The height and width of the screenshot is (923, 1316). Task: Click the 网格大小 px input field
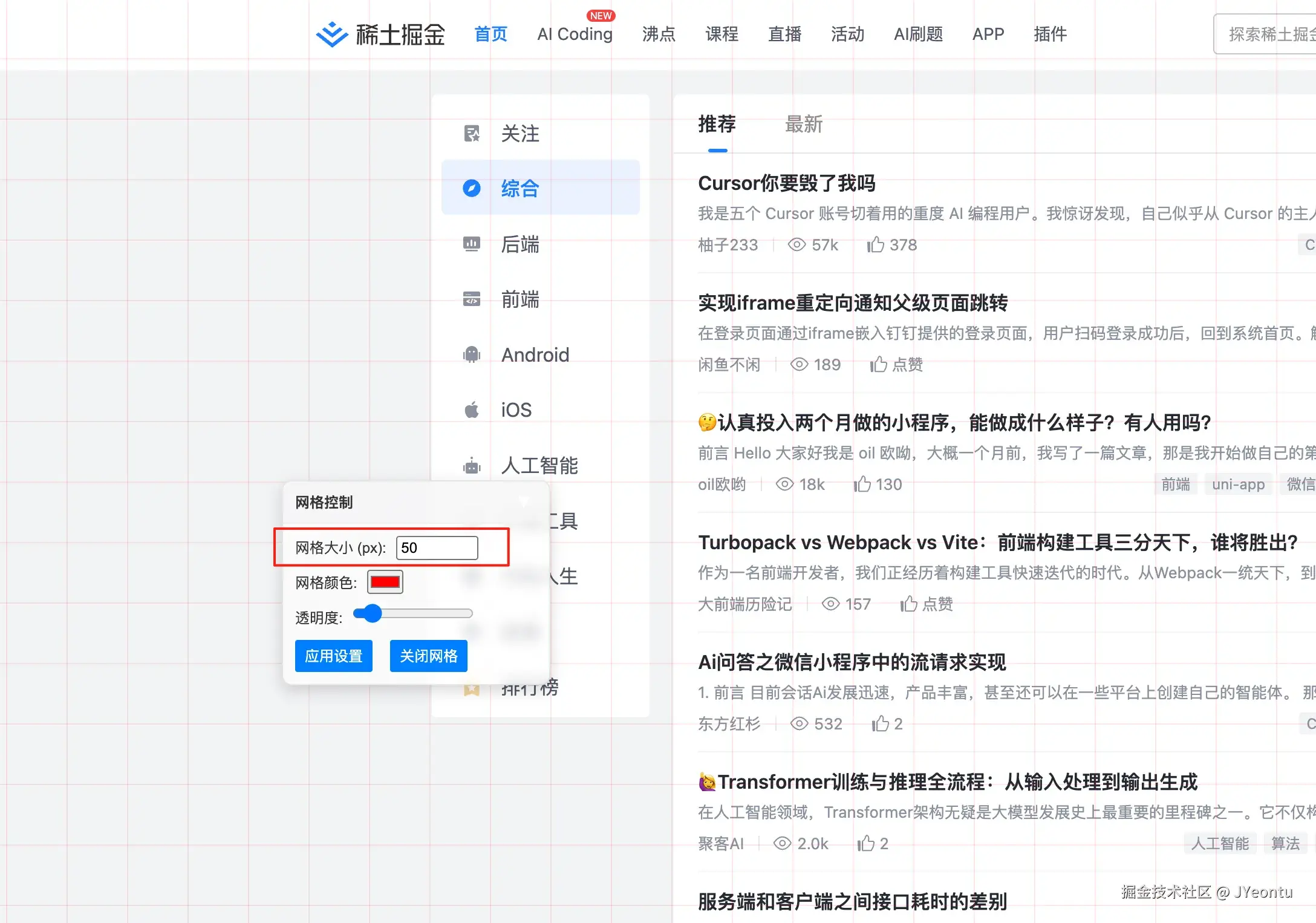point(437,548)
